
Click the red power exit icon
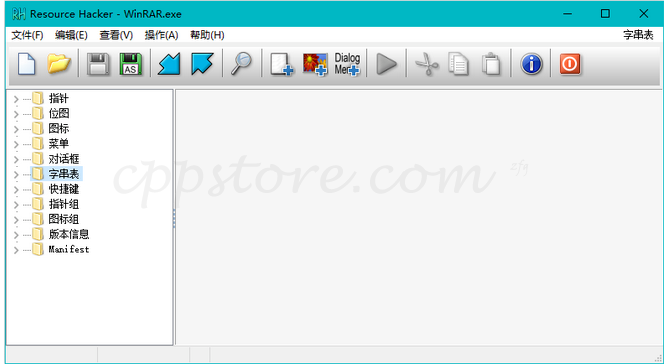coord(570,64)
